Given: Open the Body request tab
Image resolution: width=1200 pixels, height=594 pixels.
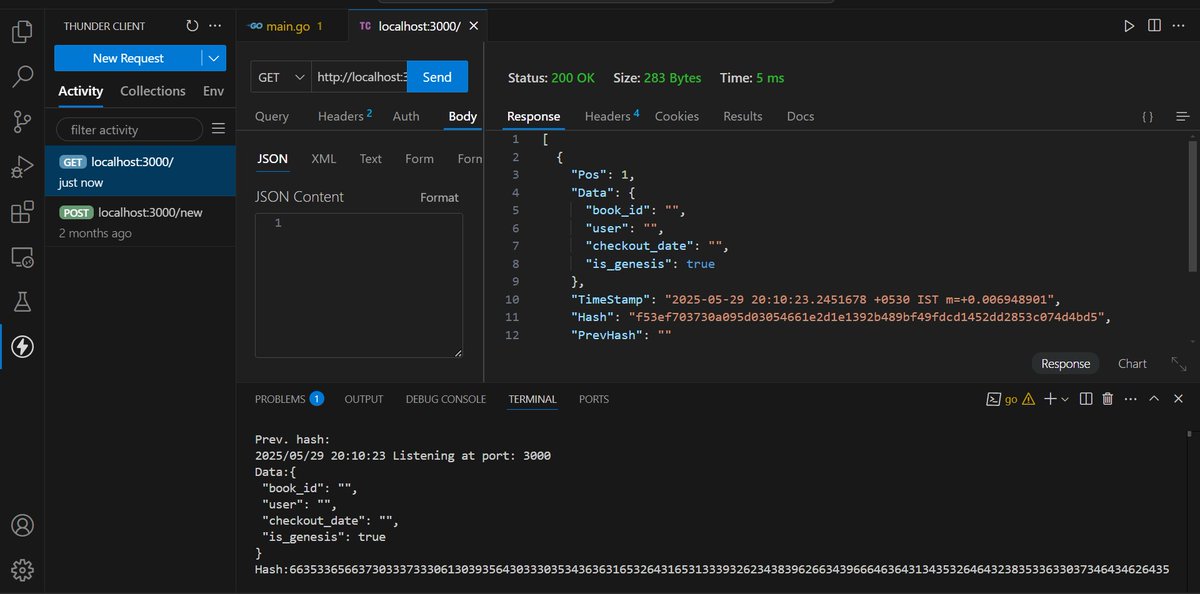Looking at the screenshot, I should coord(463,116).
